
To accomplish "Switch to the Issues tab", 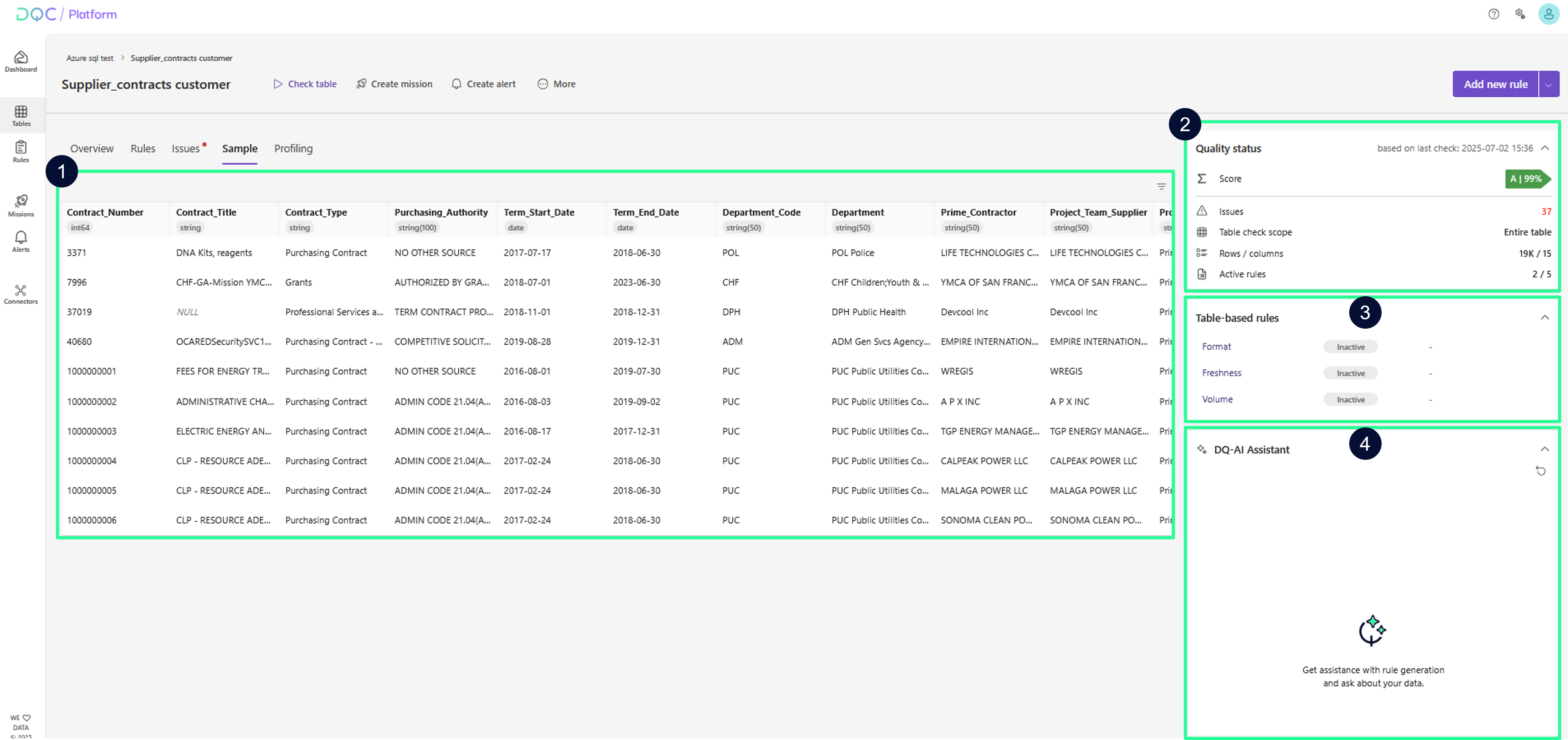I will pyautogui.click(x=186, y=149).
